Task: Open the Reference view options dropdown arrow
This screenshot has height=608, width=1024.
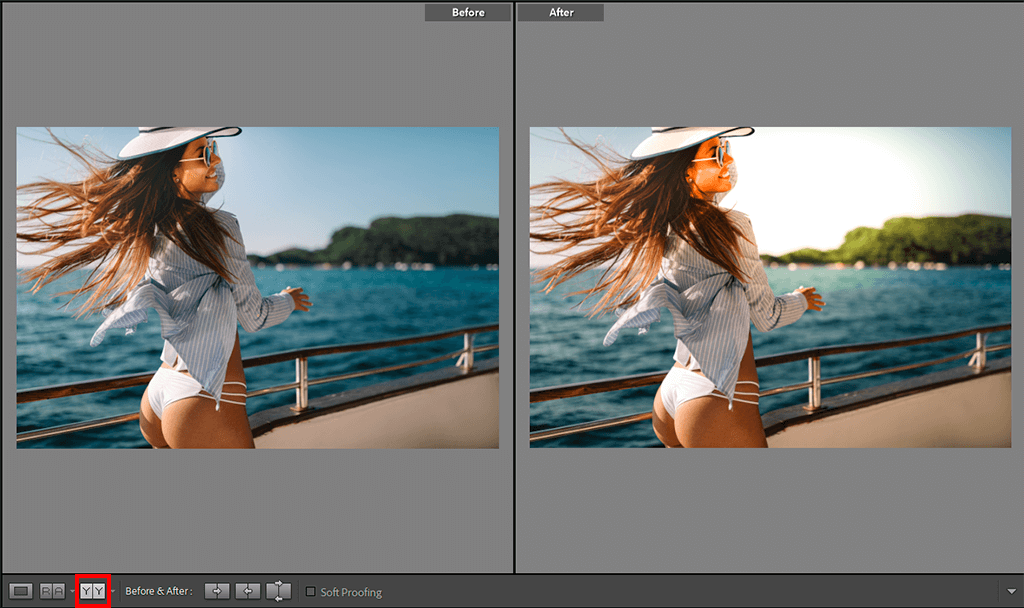Action: coord(72,592)
